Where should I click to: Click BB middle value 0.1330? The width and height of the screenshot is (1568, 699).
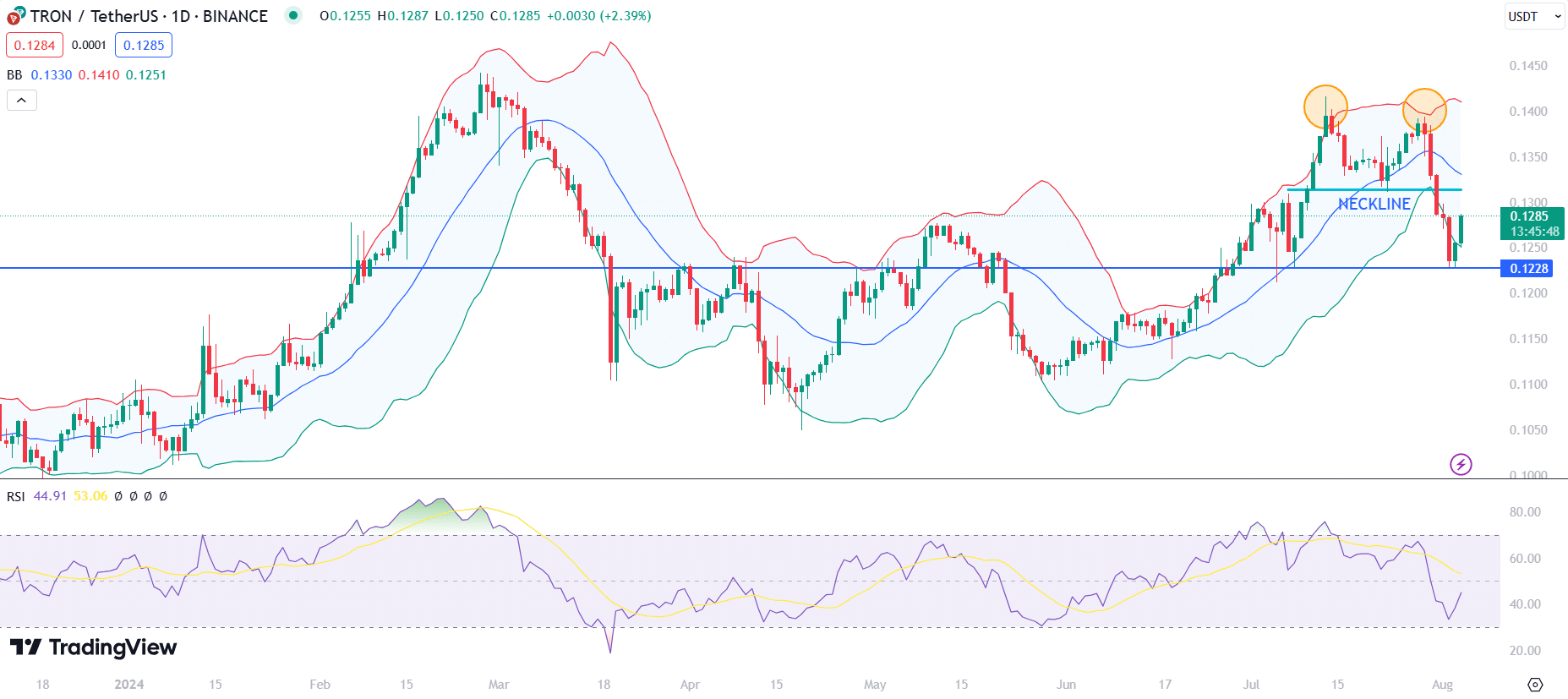[x=52, y=75]
